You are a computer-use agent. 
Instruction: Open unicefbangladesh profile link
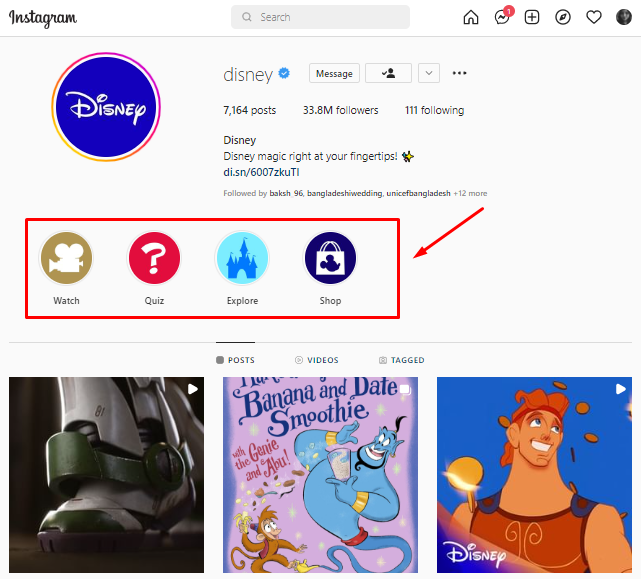(418, 193)
